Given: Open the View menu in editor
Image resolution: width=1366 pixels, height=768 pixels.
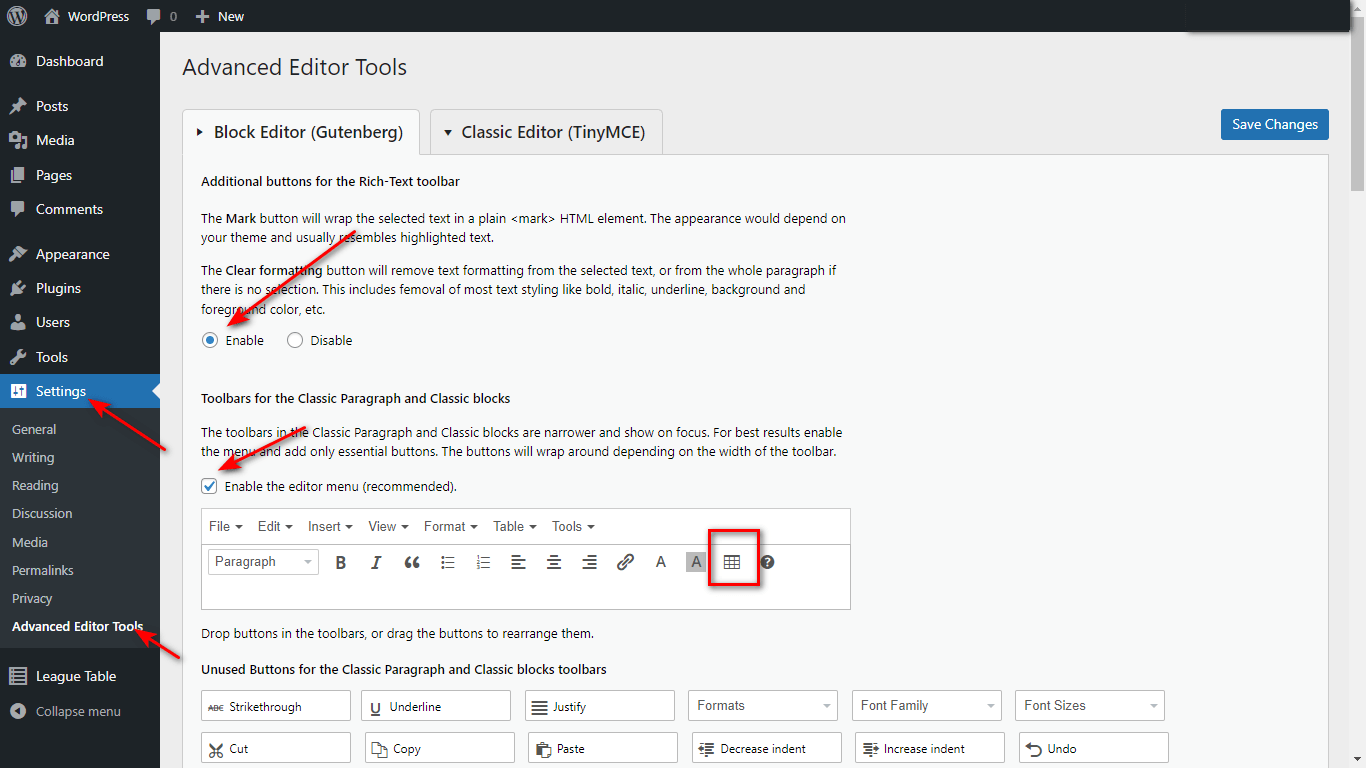Looking at the screenshot, I should [388, 526].
